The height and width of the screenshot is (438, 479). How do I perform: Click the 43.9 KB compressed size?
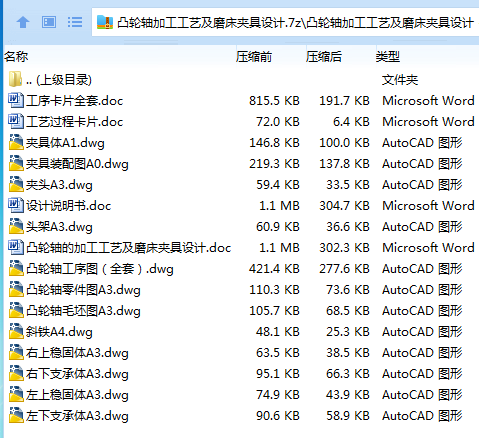pos(348,395)
